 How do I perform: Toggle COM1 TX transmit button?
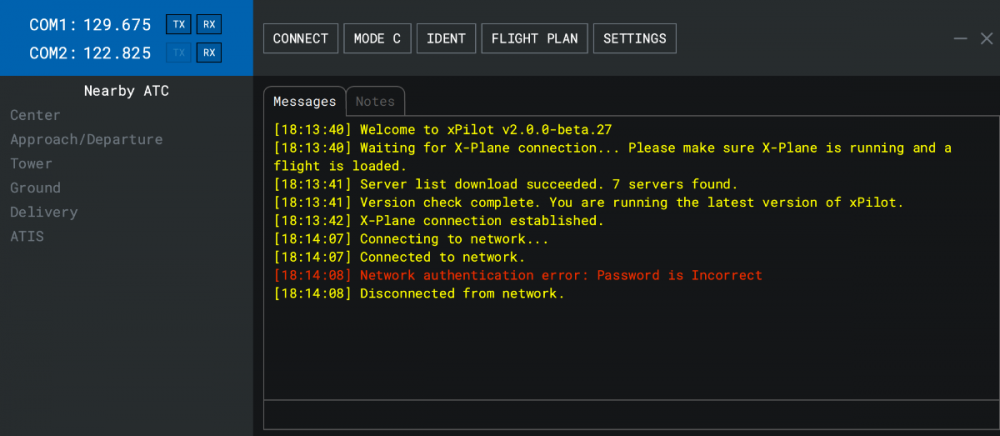(x=179, y=24)
